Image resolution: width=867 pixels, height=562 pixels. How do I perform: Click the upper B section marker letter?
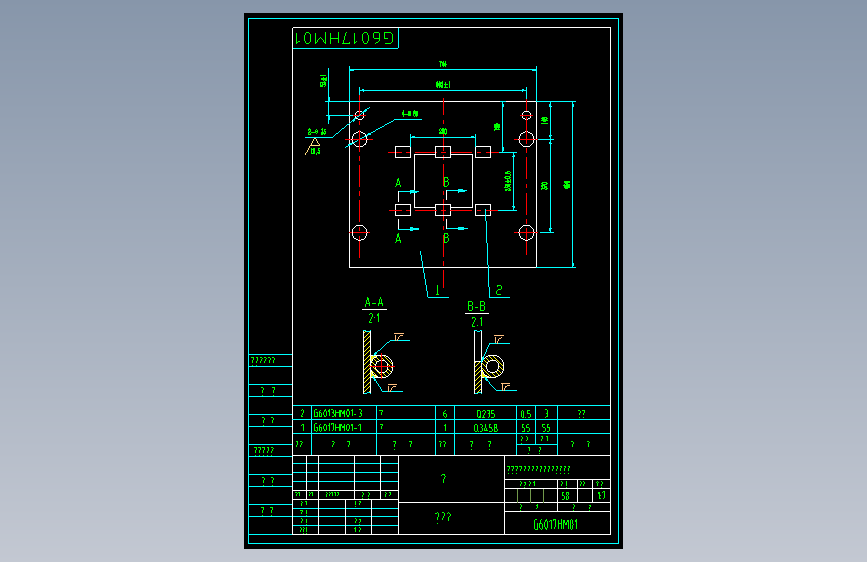446,182
